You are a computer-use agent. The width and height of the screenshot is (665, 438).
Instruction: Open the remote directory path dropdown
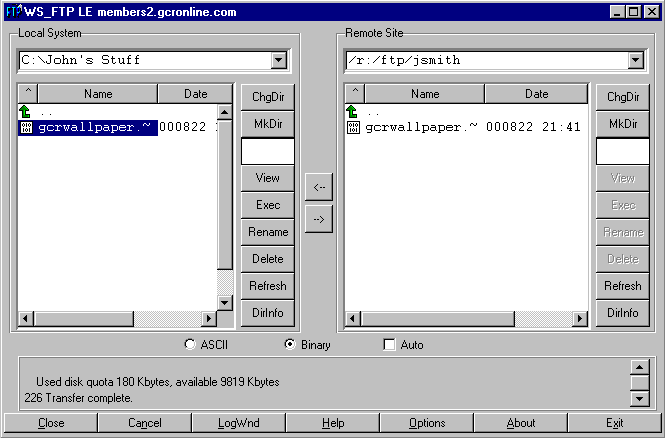tap(636, 60)
